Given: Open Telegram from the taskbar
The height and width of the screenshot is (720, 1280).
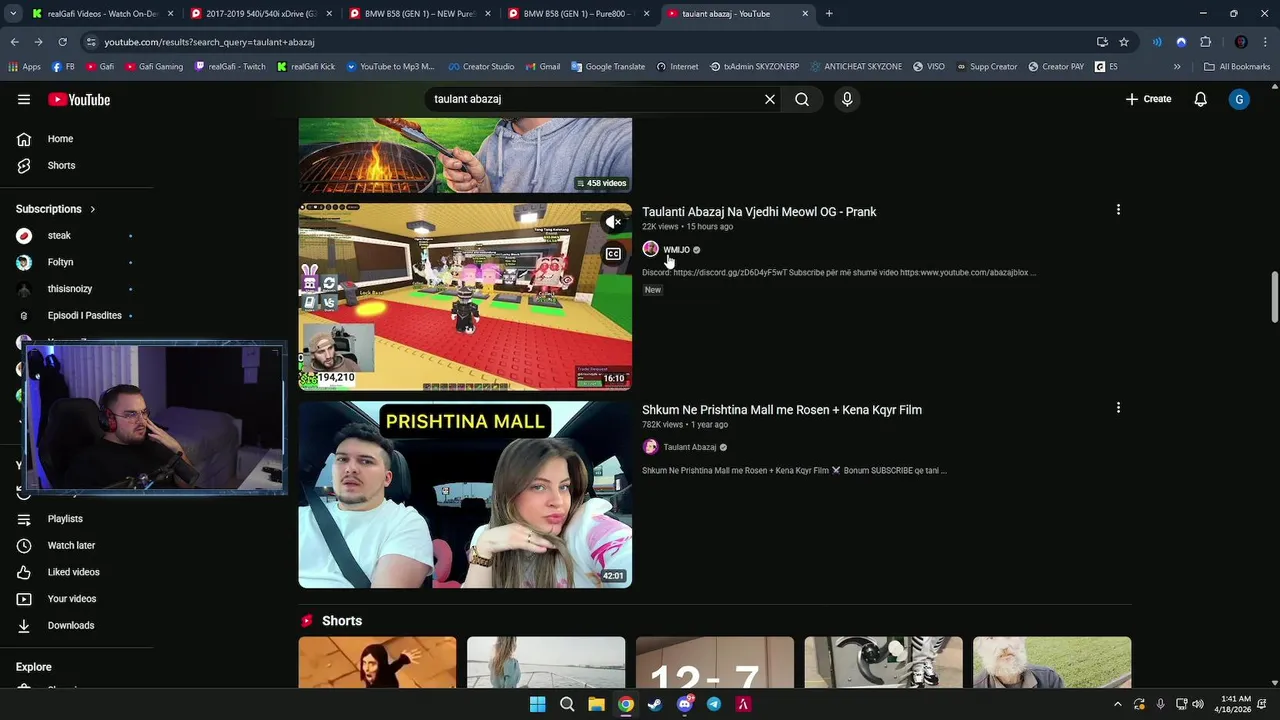Looking at the screenshot, I should click(714, 704).
